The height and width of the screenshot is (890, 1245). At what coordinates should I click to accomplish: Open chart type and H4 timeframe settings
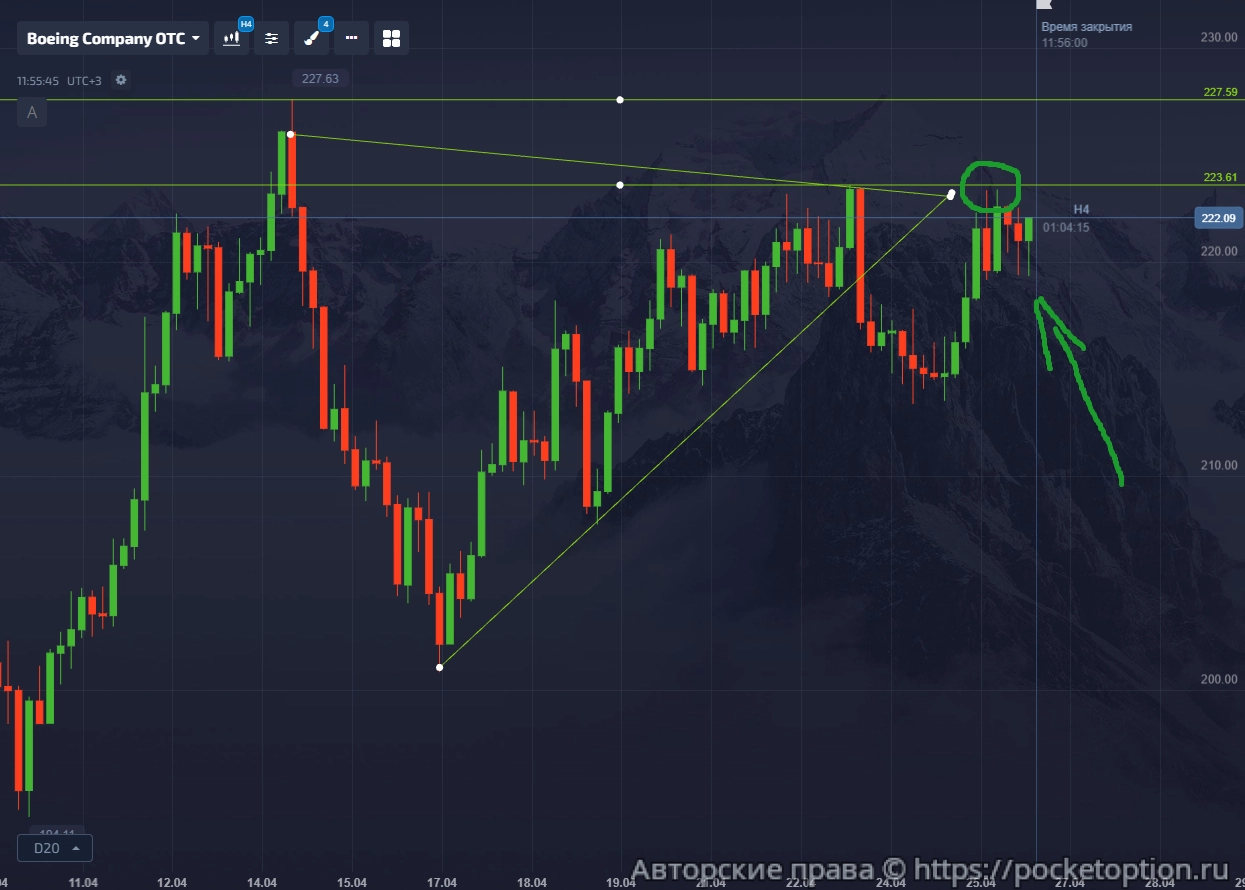(x=232, y=39)
